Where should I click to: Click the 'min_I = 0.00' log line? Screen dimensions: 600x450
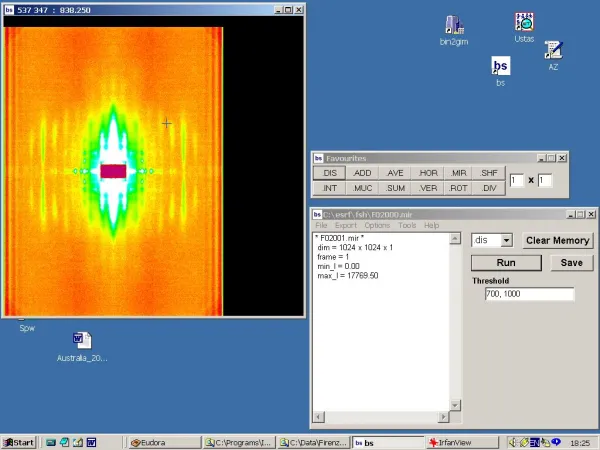click(x=338, y=266)
